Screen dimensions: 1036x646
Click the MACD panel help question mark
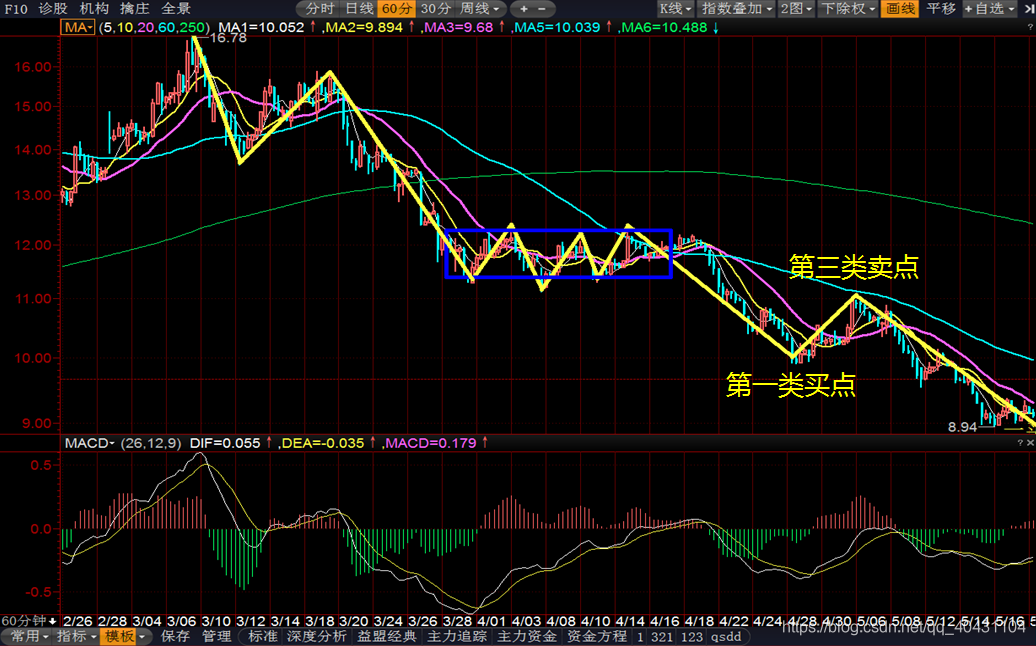point(1020,443)
